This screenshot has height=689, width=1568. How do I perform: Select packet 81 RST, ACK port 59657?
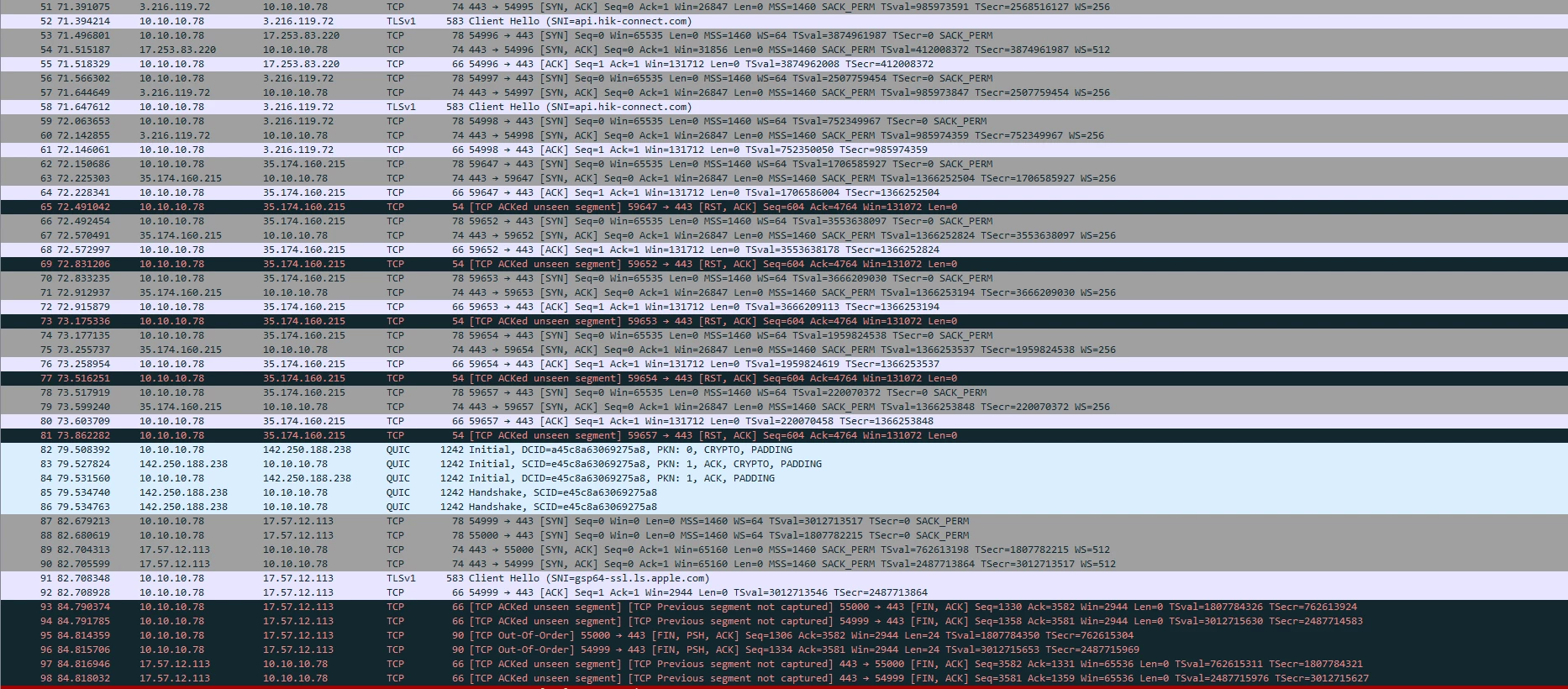pyautogui.click(x=784, y=435)
